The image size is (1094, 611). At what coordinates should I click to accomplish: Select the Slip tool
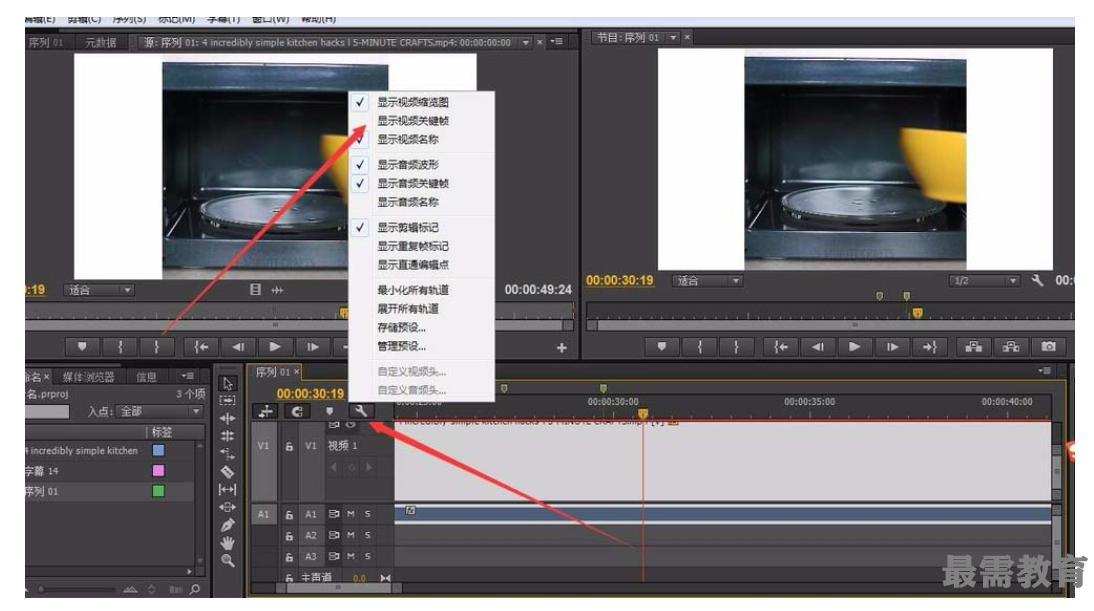coord(227,489)
